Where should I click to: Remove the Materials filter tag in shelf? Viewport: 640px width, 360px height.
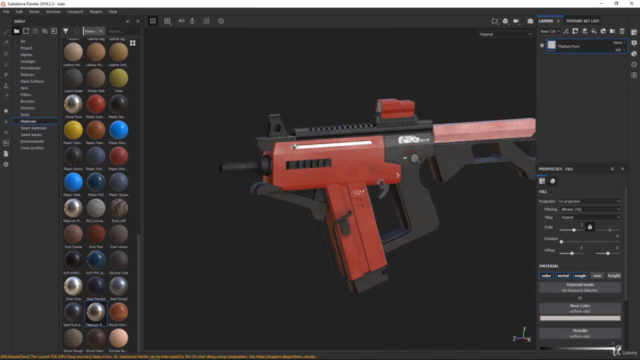point(101,31)
